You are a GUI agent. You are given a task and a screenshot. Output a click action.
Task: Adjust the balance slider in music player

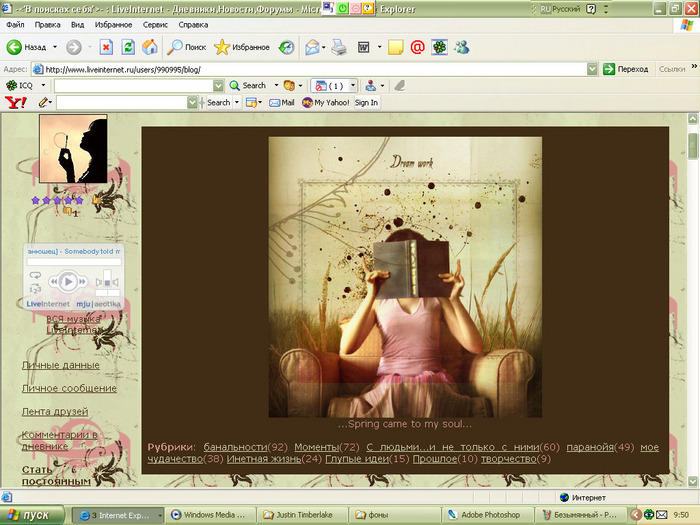point(108,293)
